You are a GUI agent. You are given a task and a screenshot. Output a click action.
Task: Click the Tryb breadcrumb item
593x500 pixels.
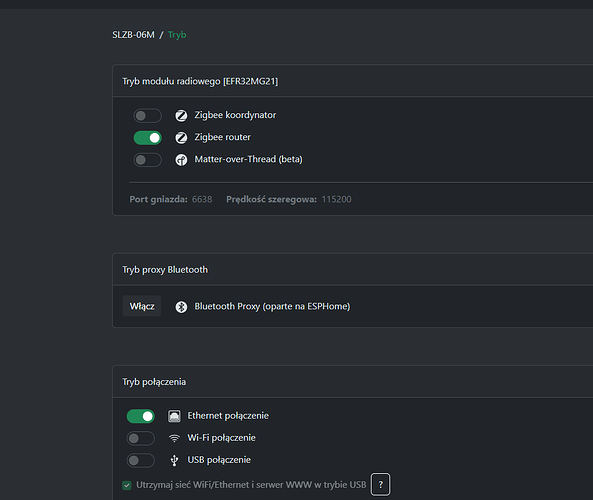pyautogui.click(x=177, y=35)
